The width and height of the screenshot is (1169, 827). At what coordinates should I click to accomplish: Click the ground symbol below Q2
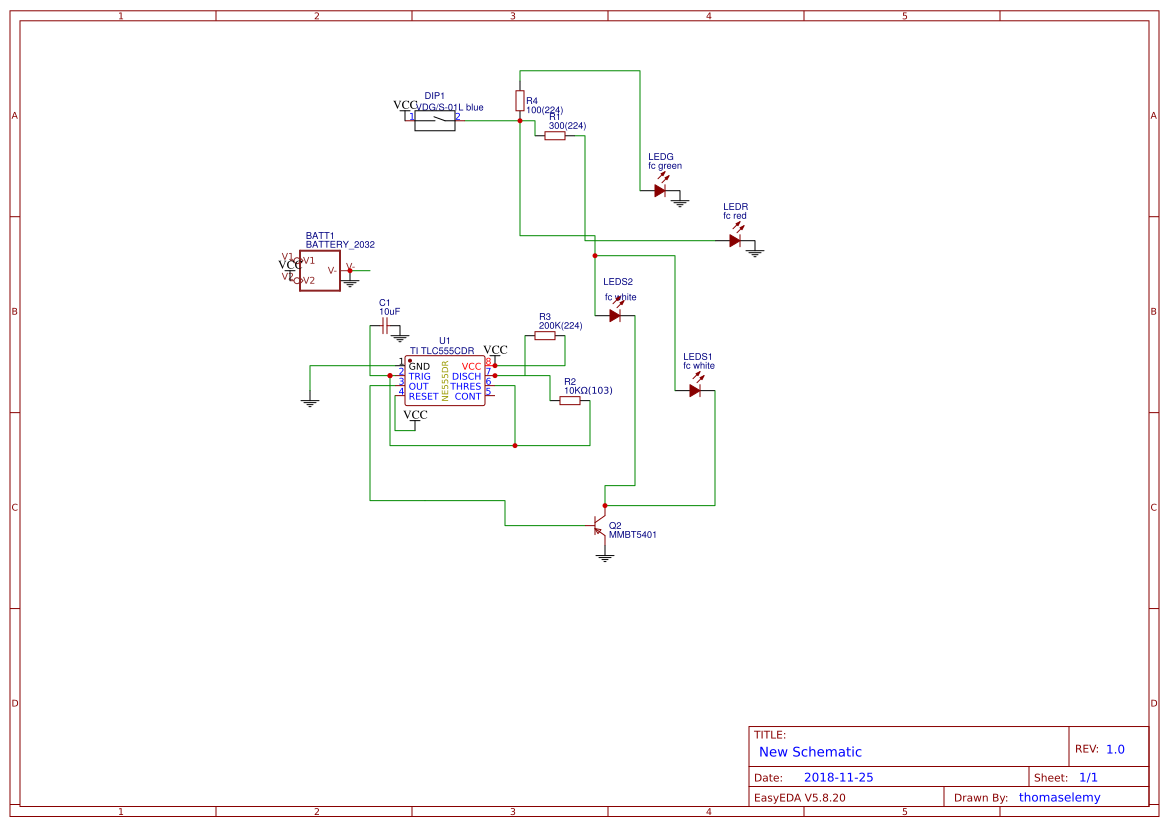(605, 556)
